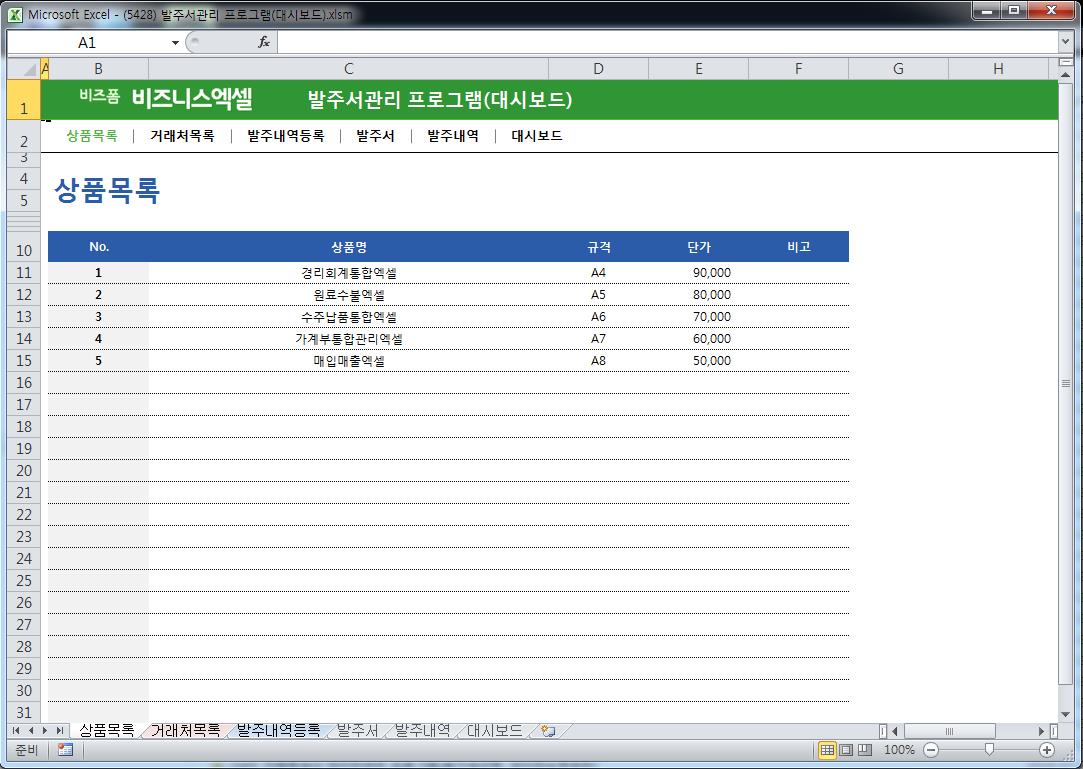
Task: Go to previous sheet tab arrow
Action: (30, 730)
